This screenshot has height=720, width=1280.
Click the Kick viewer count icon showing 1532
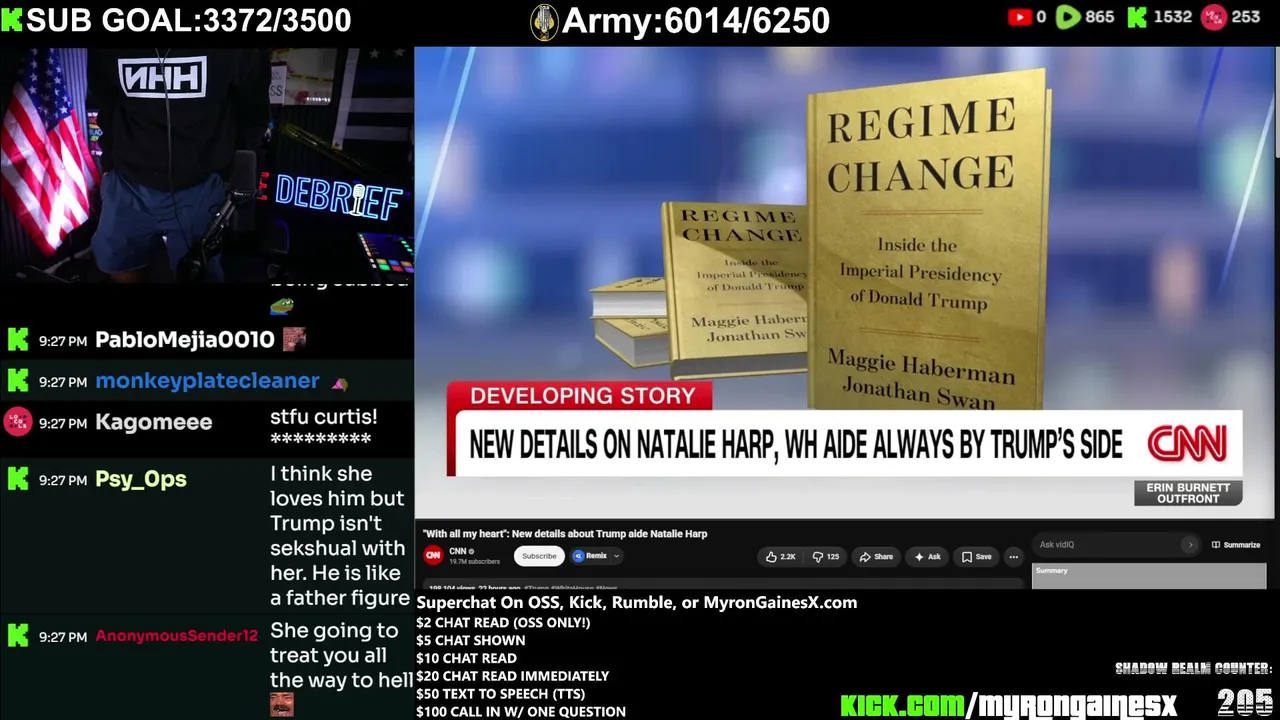click(x=1137, y=17)
